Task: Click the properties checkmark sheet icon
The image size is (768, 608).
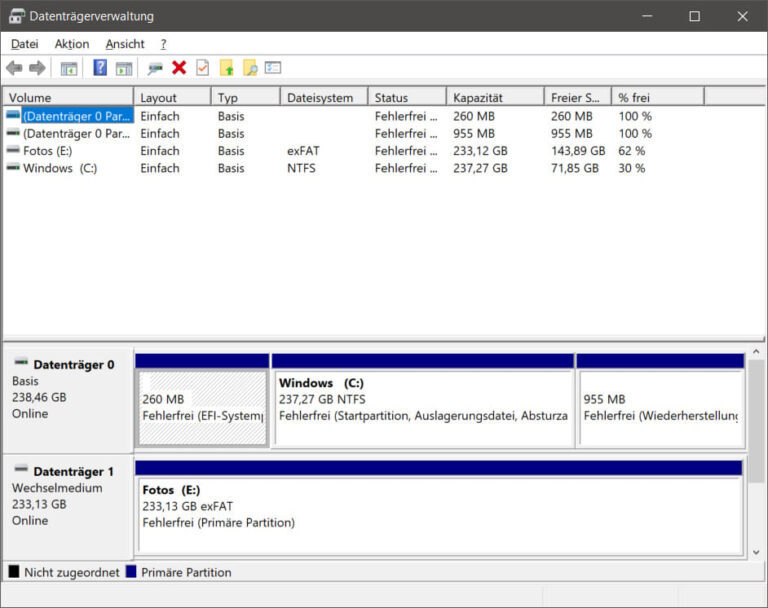Action: click(203, 68)
